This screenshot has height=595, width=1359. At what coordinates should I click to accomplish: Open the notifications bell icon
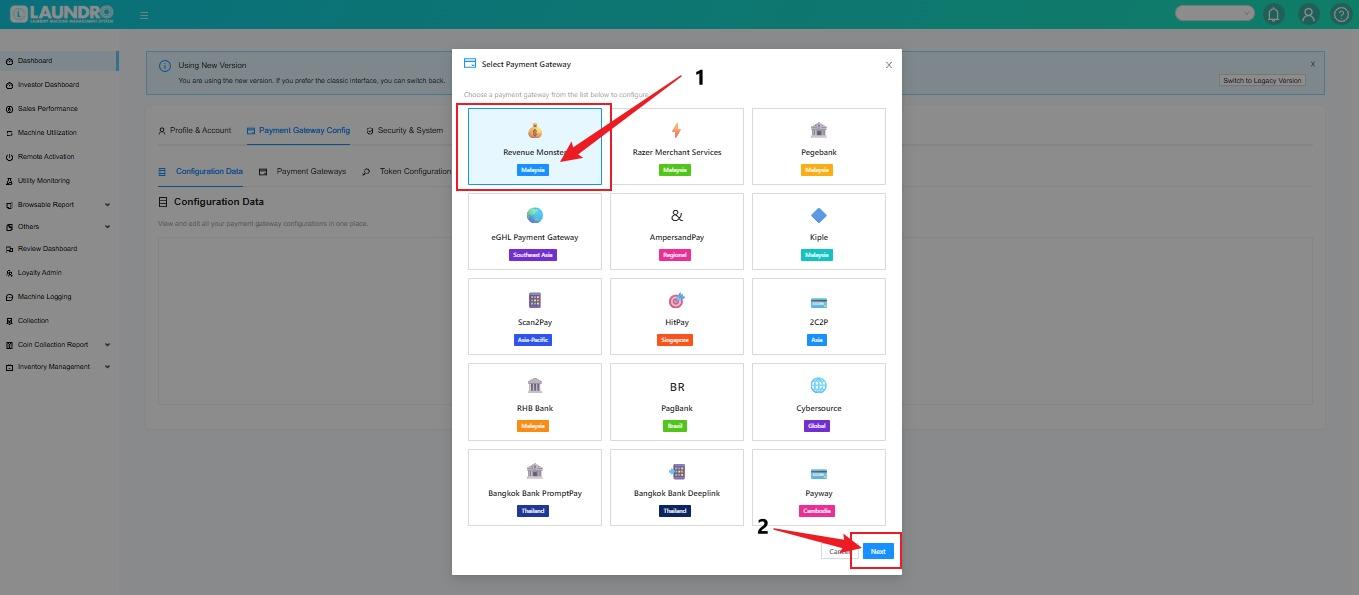(1273, 14)
